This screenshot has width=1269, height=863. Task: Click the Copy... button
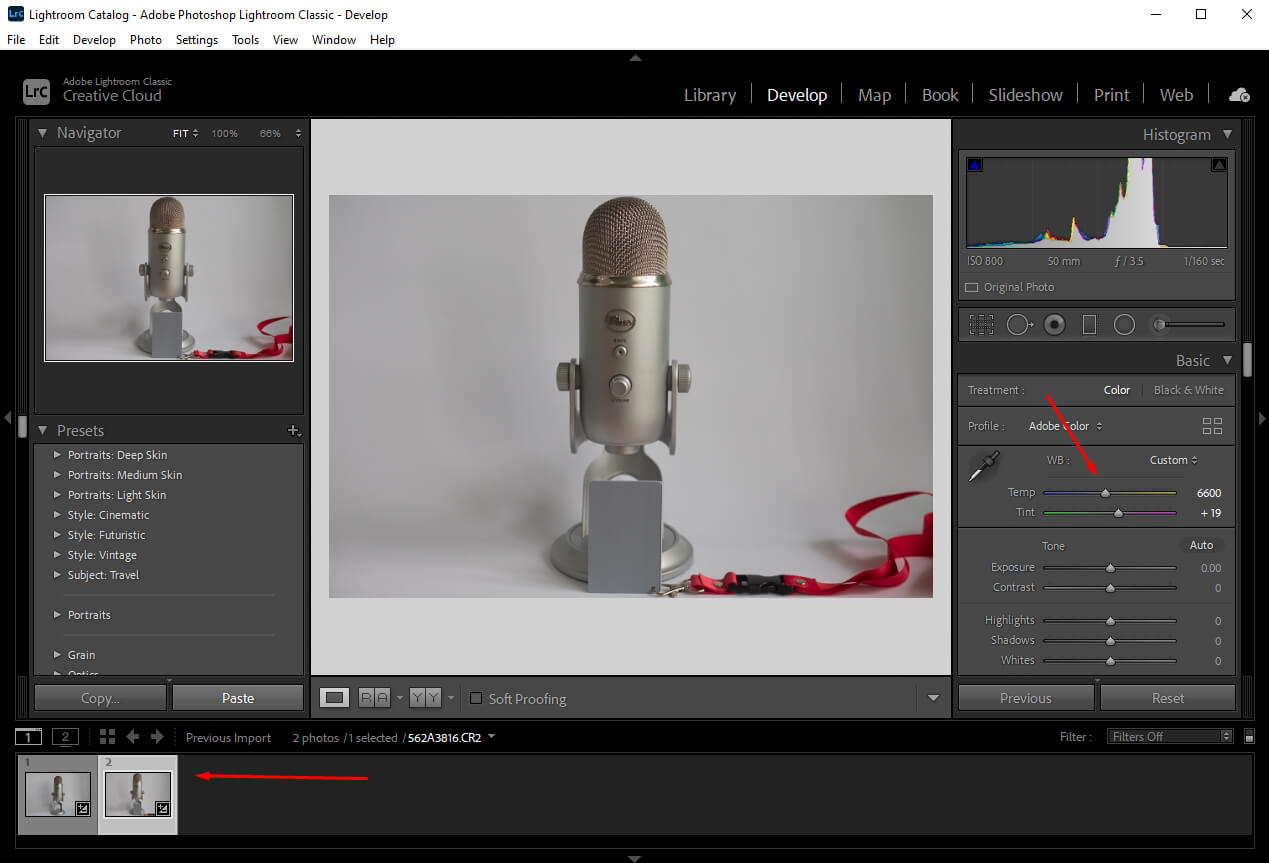pos(100,698)
